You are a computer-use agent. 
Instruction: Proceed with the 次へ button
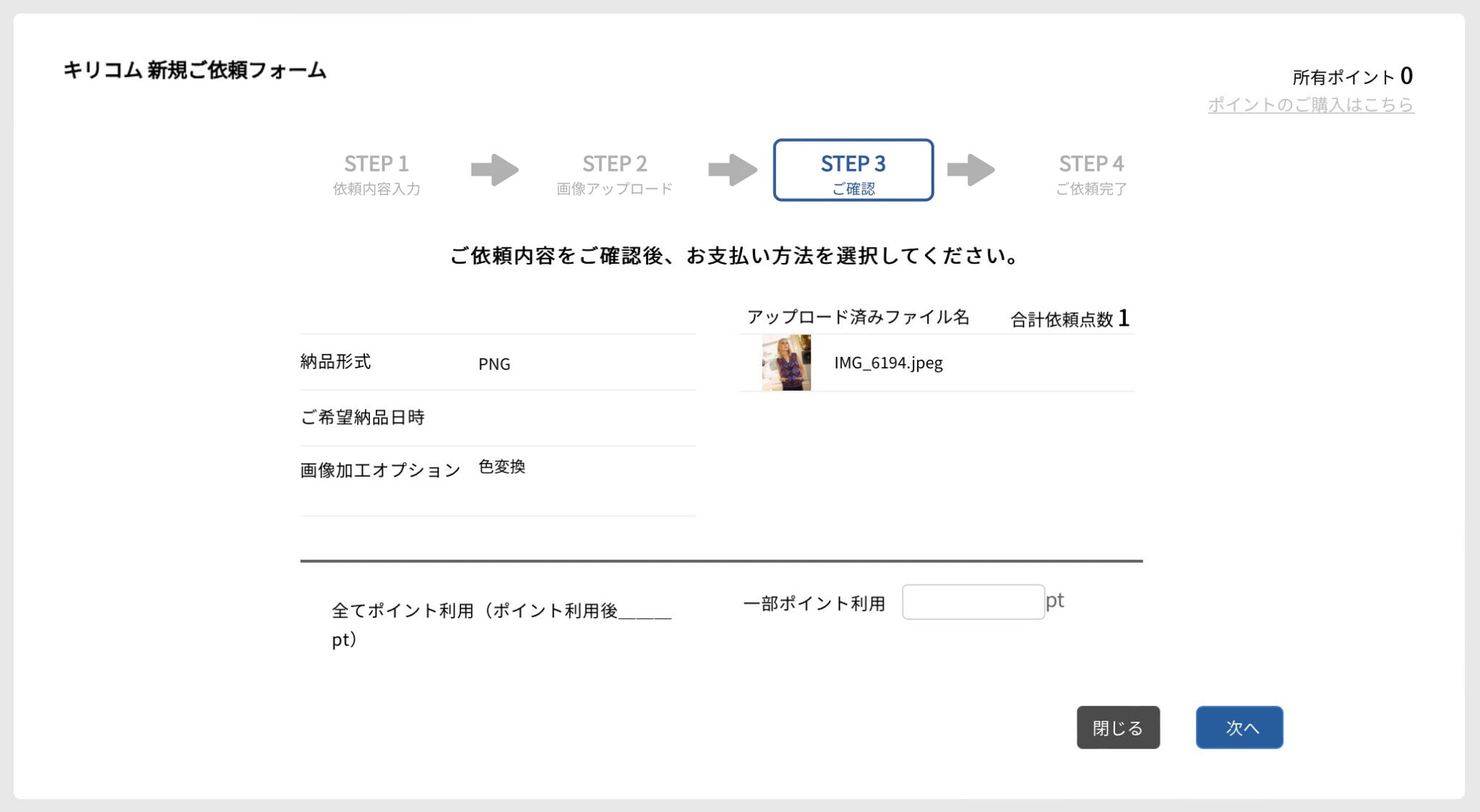[1239, 727]
